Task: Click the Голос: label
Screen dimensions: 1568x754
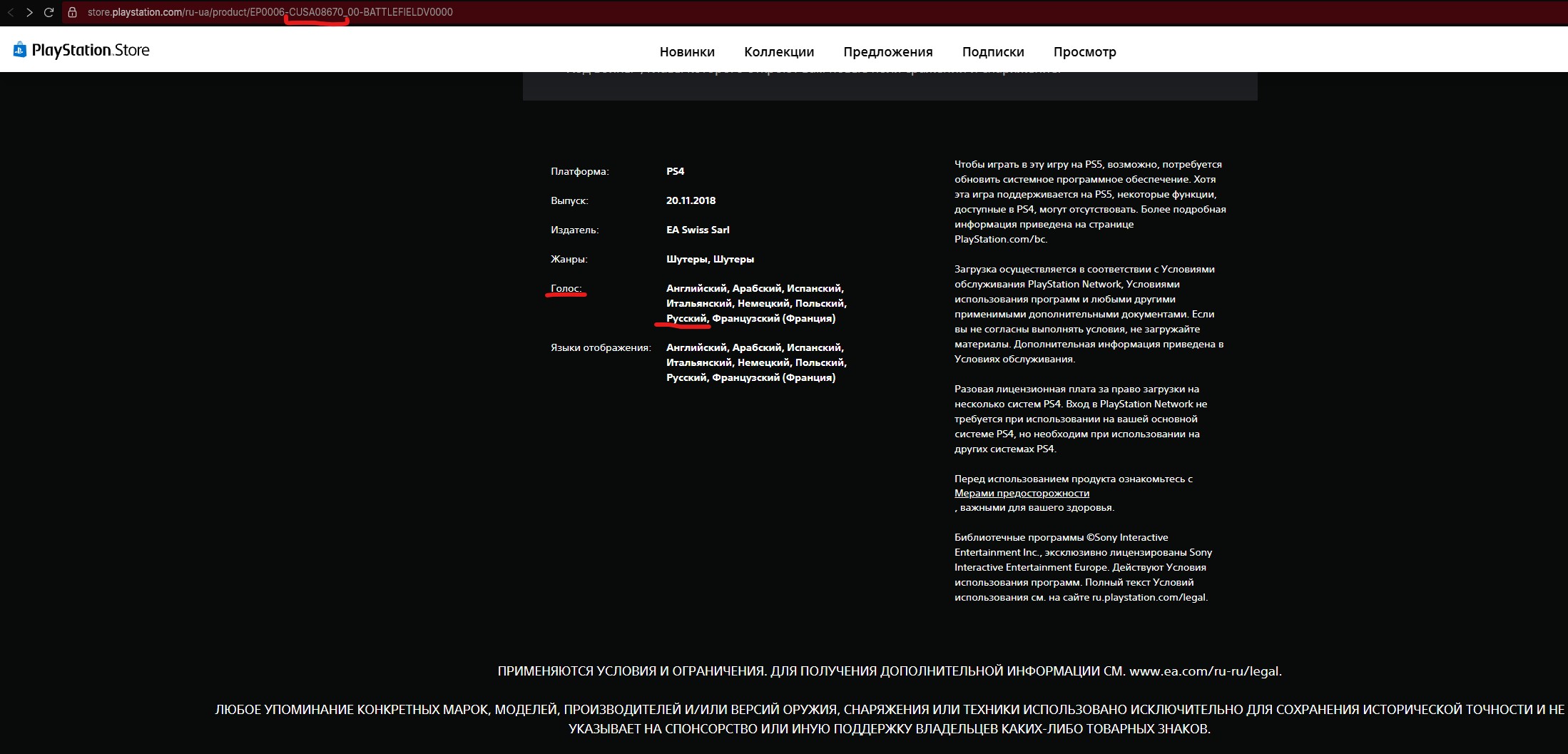Action: 566,288
